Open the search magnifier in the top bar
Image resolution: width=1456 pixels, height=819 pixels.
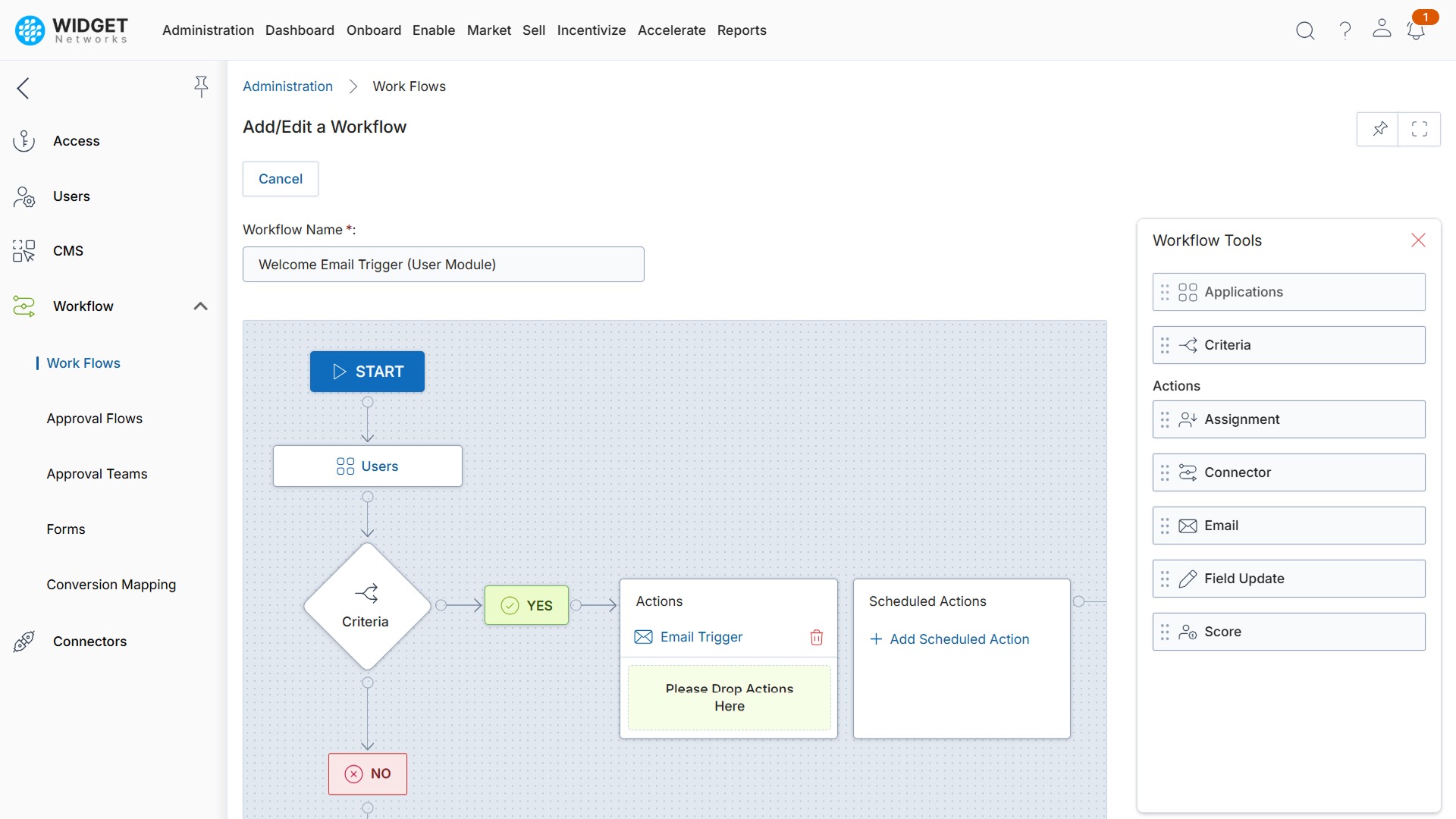[x=1305, y=30]
